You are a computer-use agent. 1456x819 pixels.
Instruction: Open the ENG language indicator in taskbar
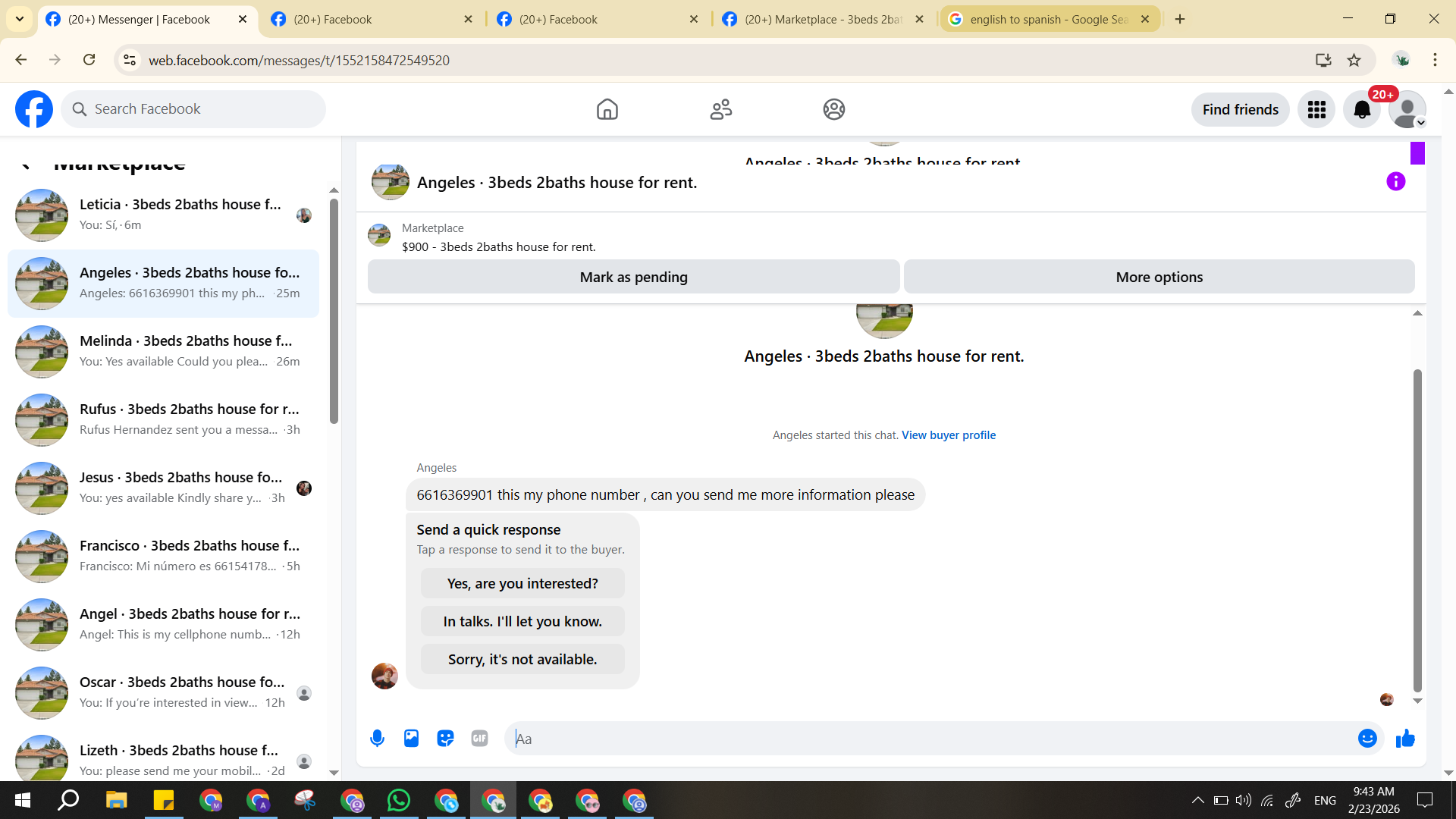pos(1325,801)
